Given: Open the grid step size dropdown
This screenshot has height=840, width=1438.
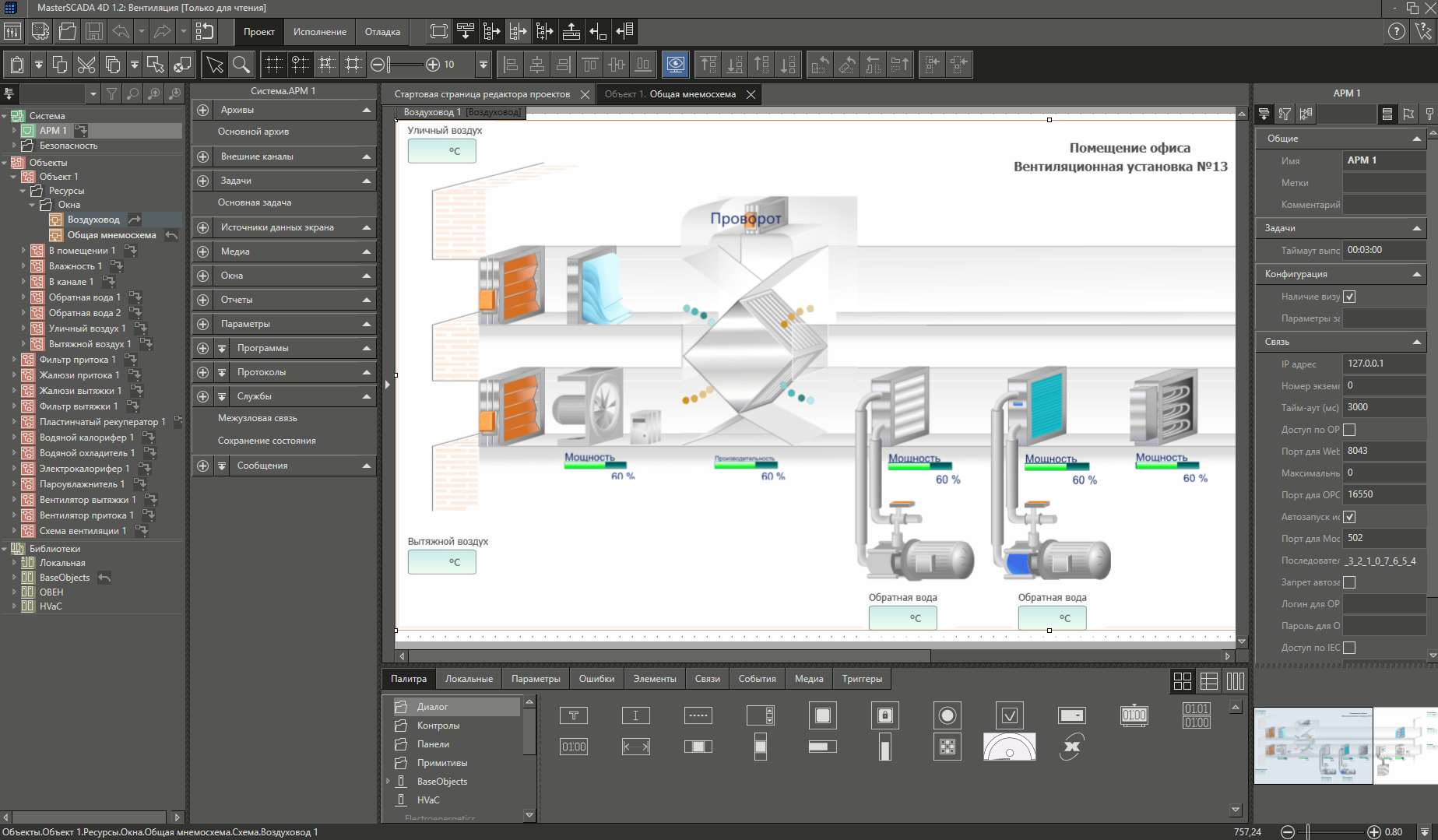Looking at the screenshot, I should [x=483, y=65].
